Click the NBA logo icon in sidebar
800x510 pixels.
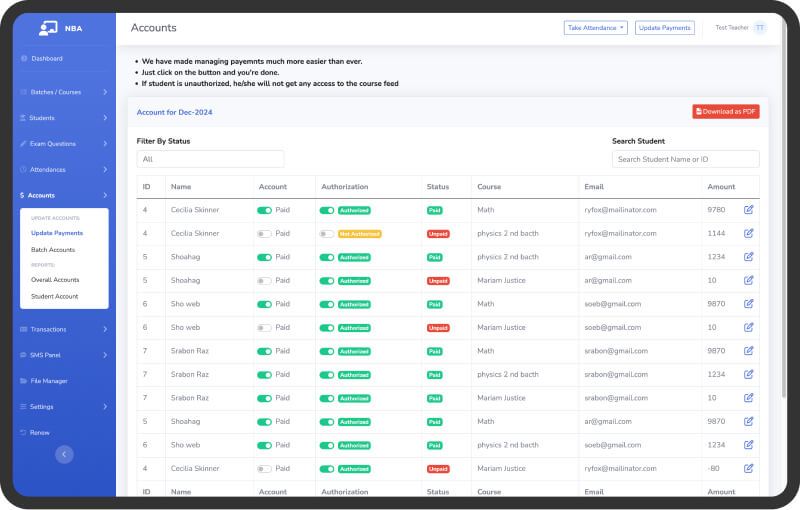[x=48, y=28]
